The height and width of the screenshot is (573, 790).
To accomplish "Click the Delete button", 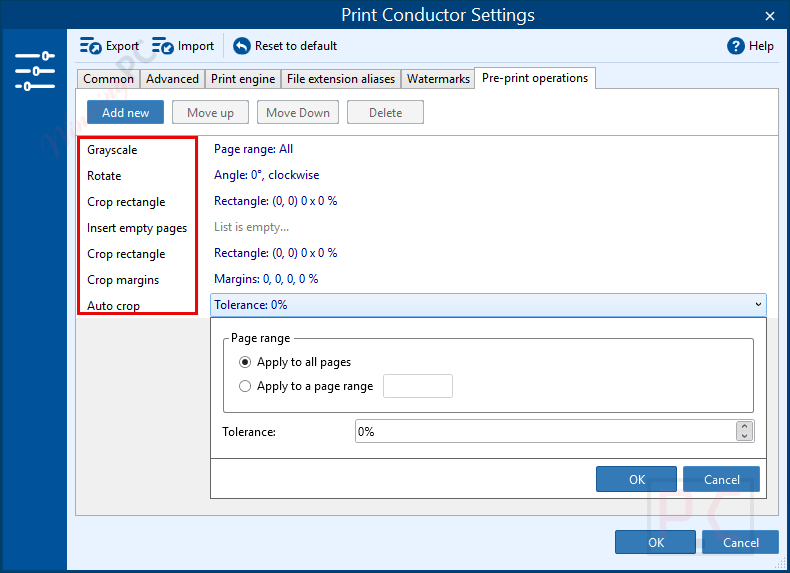I will (385, 112).
